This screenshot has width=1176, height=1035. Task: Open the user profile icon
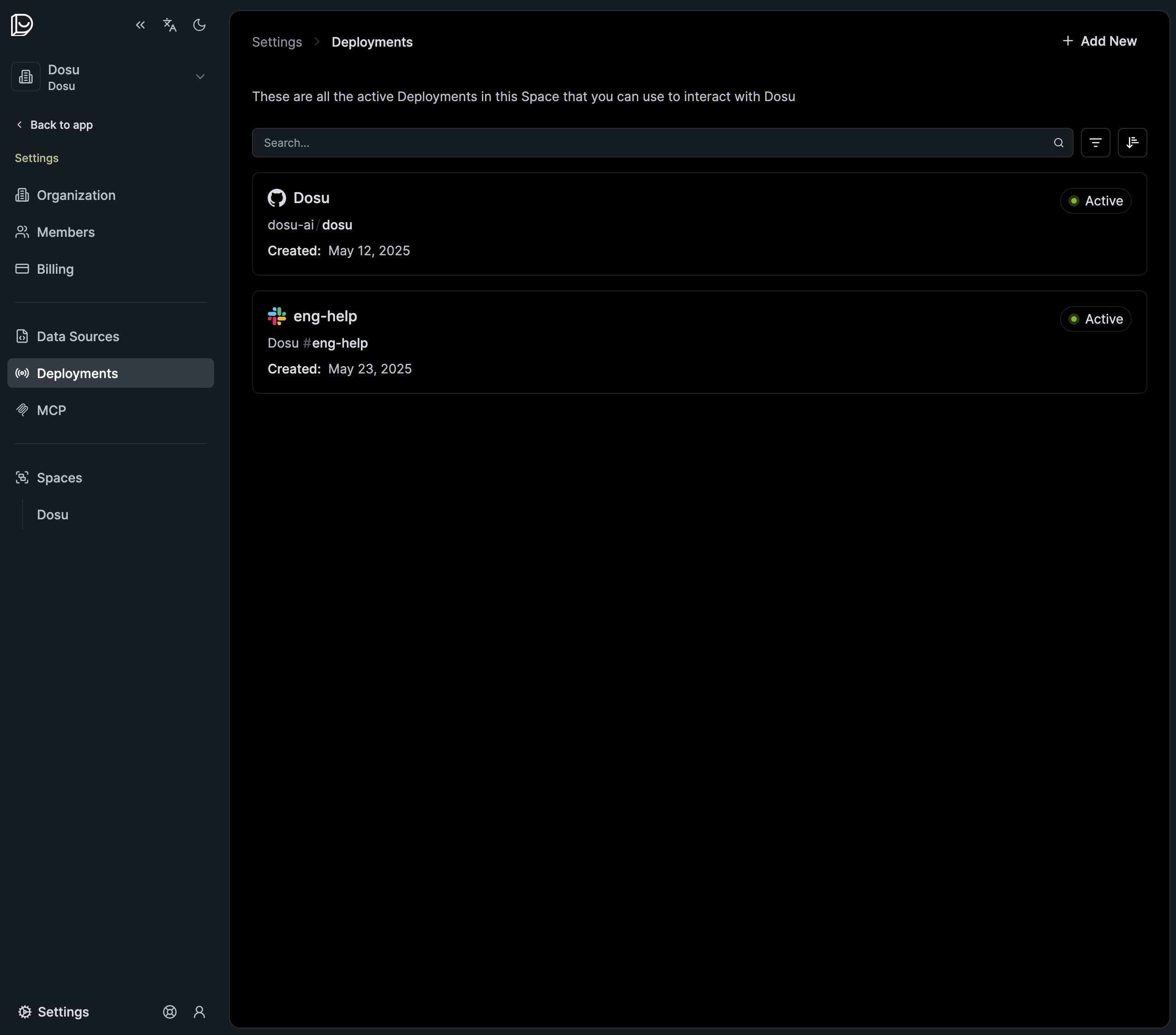(199, 1011)
